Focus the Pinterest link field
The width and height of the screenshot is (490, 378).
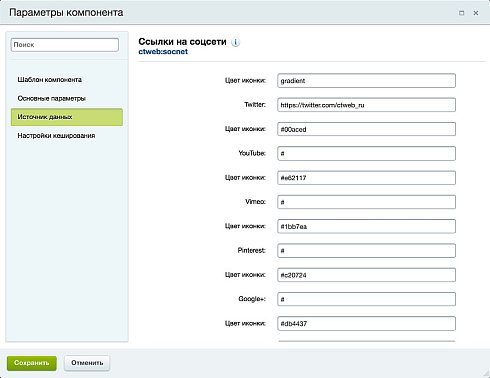[x=366, y=251]
